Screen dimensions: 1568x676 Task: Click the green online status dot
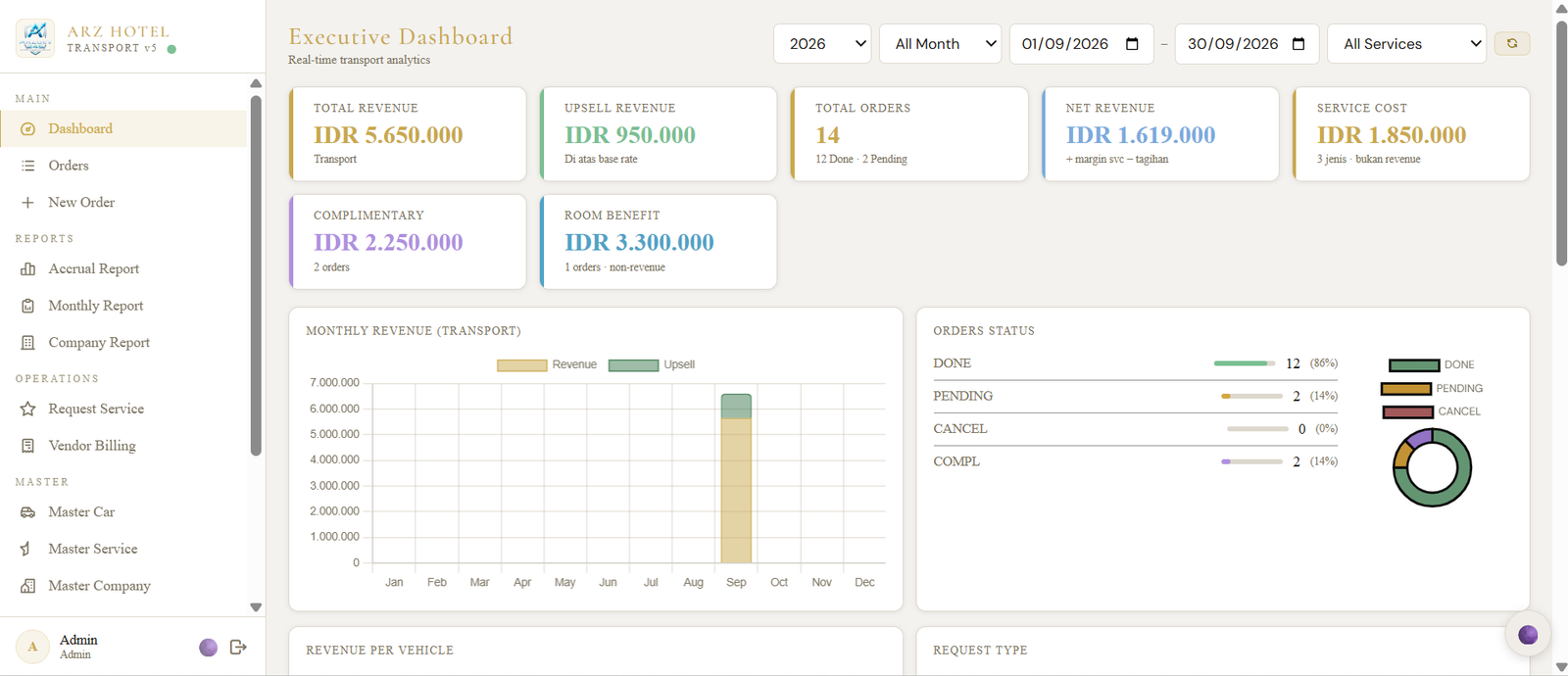pos(171,49)
